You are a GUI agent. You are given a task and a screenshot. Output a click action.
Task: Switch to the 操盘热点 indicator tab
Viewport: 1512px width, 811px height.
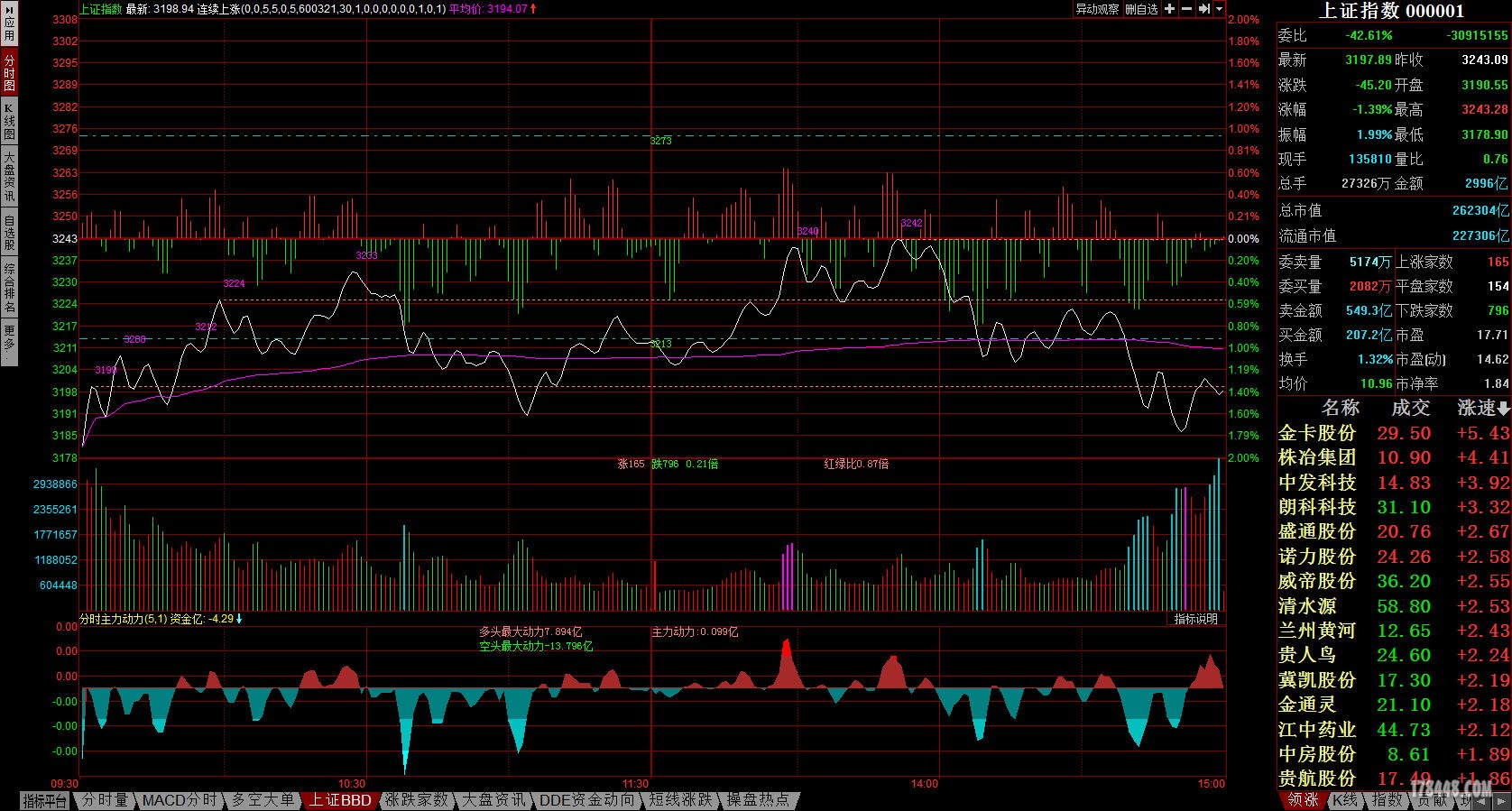pyautogui.click(x=759, y=800)
